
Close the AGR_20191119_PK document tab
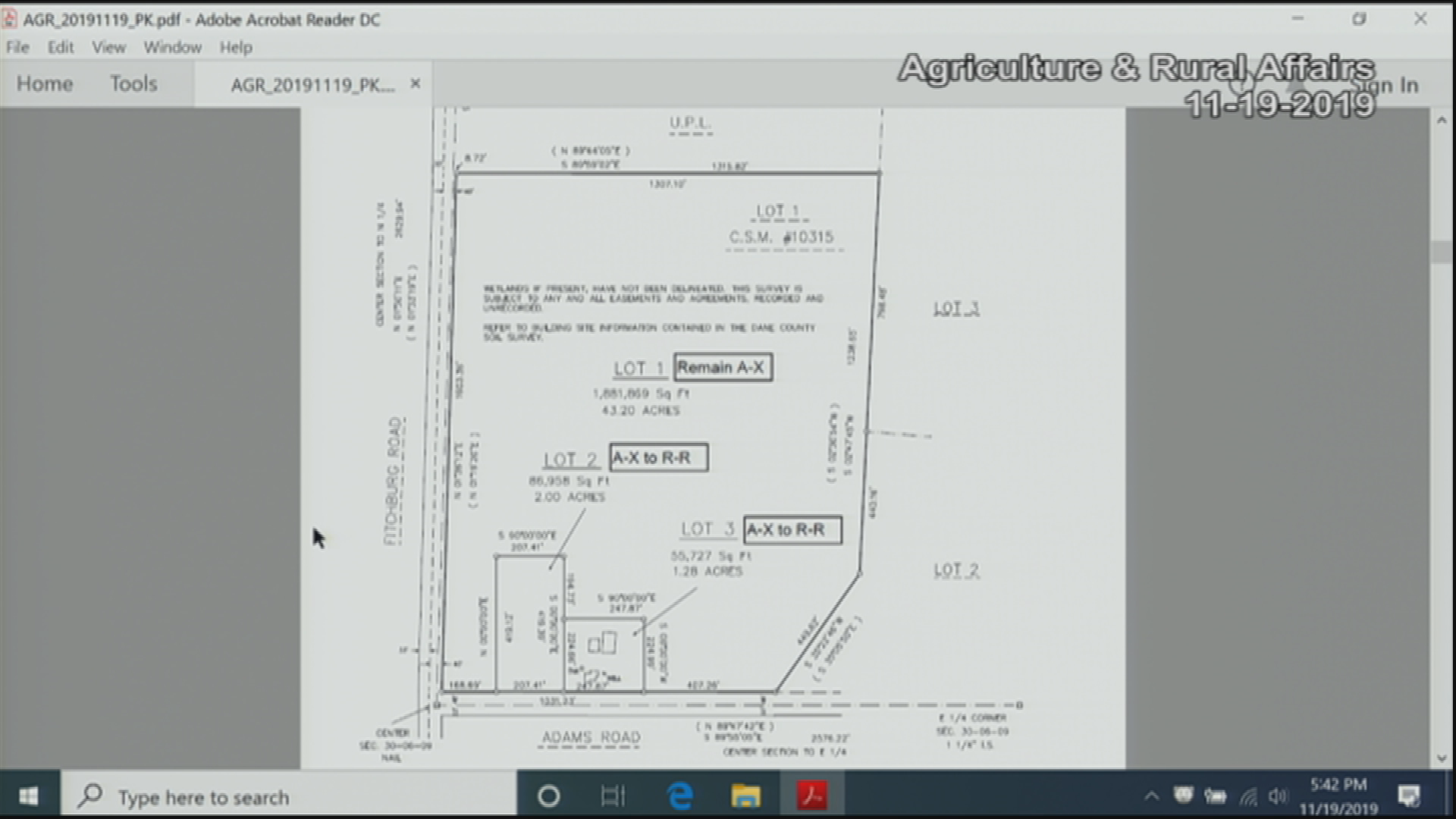pos(415,83)
